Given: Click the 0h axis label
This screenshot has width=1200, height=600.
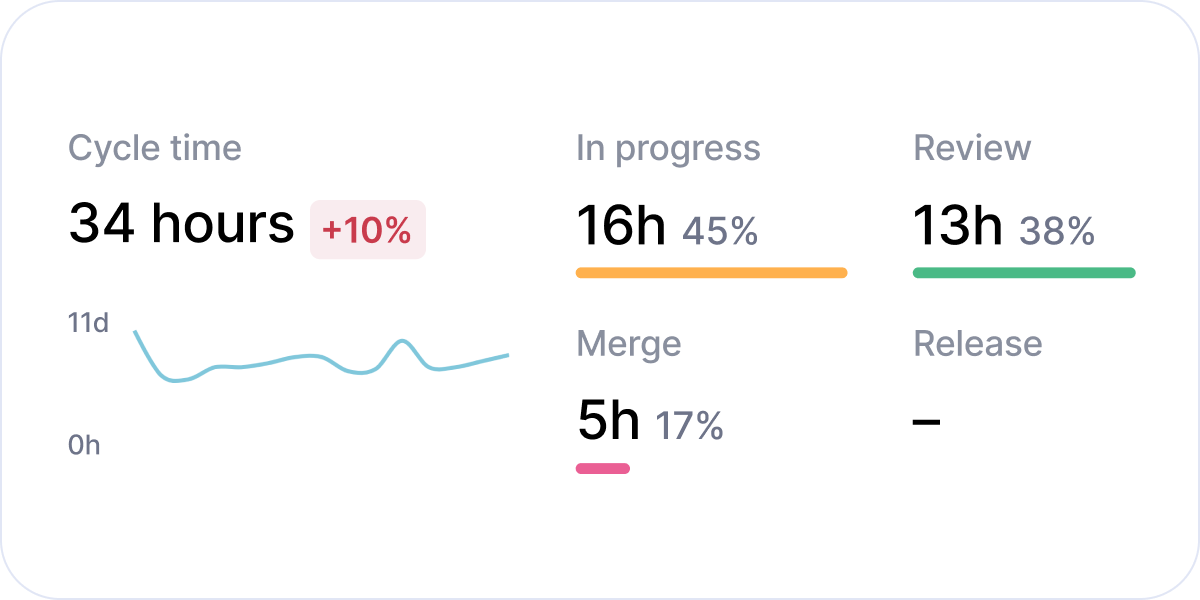Looking at the screenshot, I should 84,446.
